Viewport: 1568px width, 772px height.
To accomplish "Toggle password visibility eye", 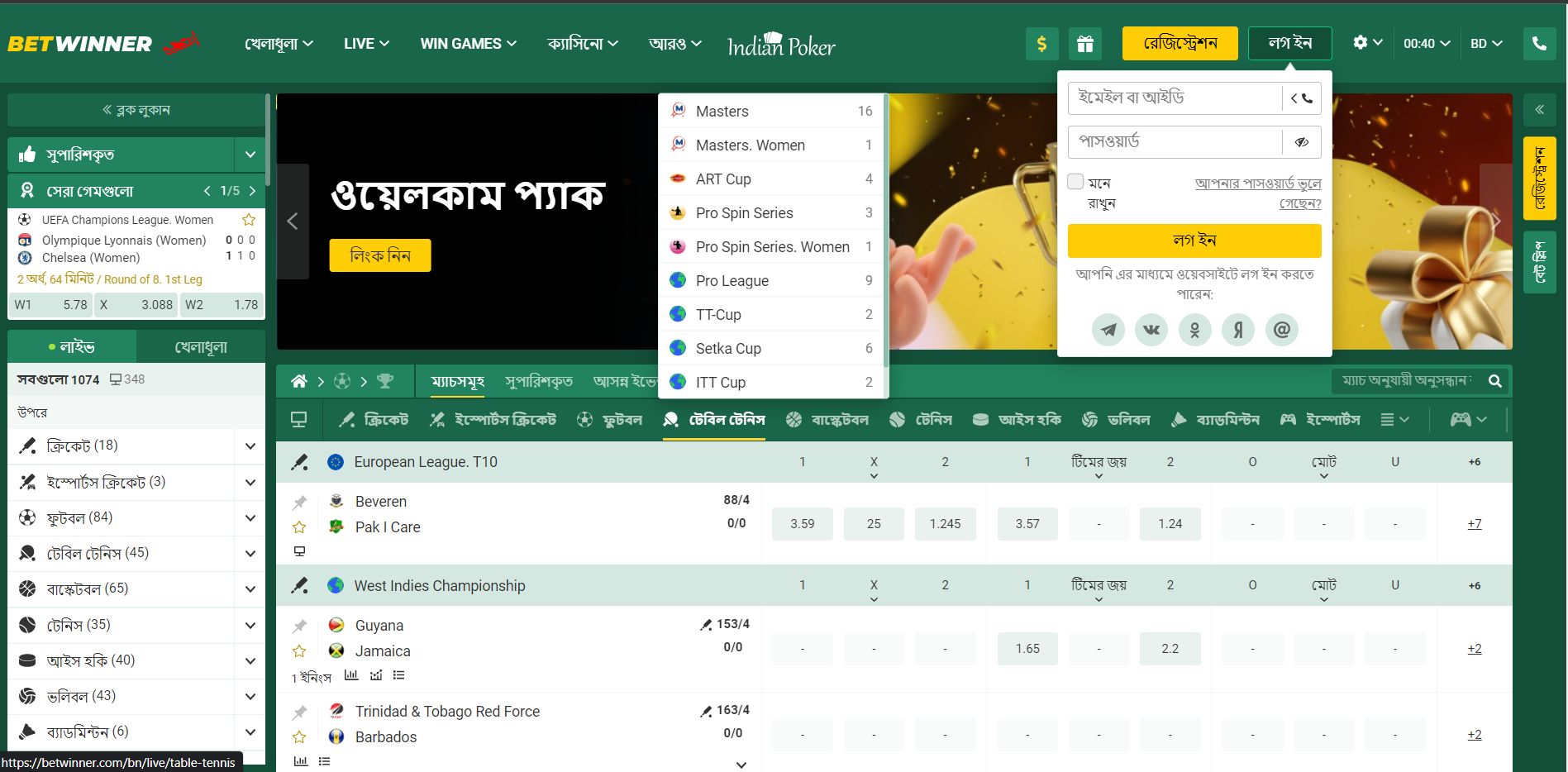I will (1301, 142).
